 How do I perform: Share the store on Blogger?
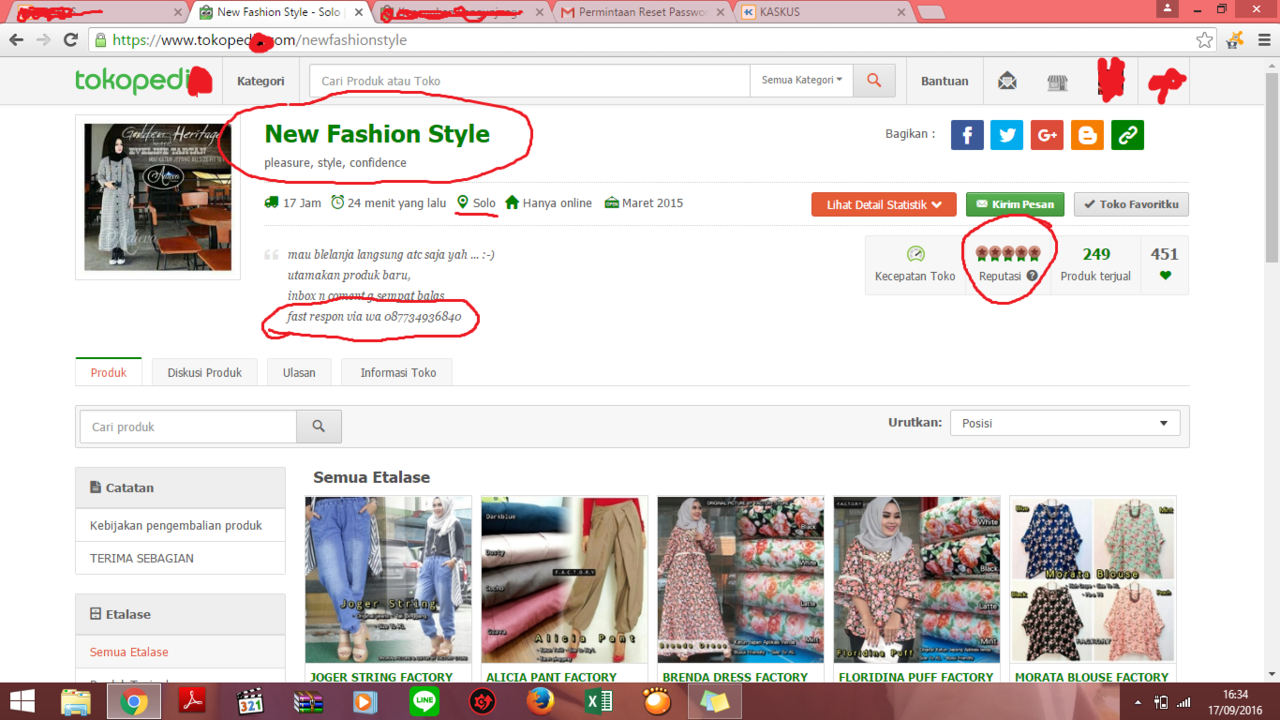click(x=1087, y=135)
